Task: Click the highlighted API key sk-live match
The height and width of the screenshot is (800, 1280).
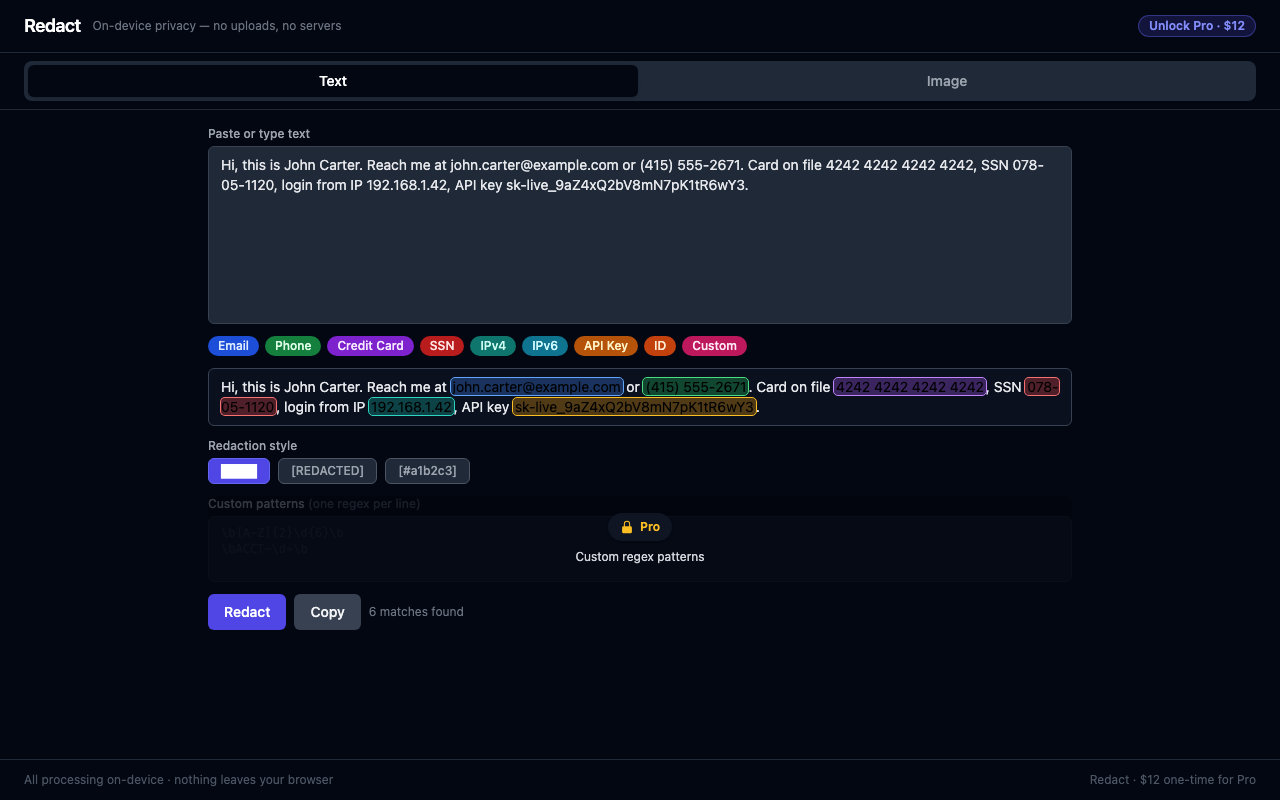Action: (x=634, y=407)
